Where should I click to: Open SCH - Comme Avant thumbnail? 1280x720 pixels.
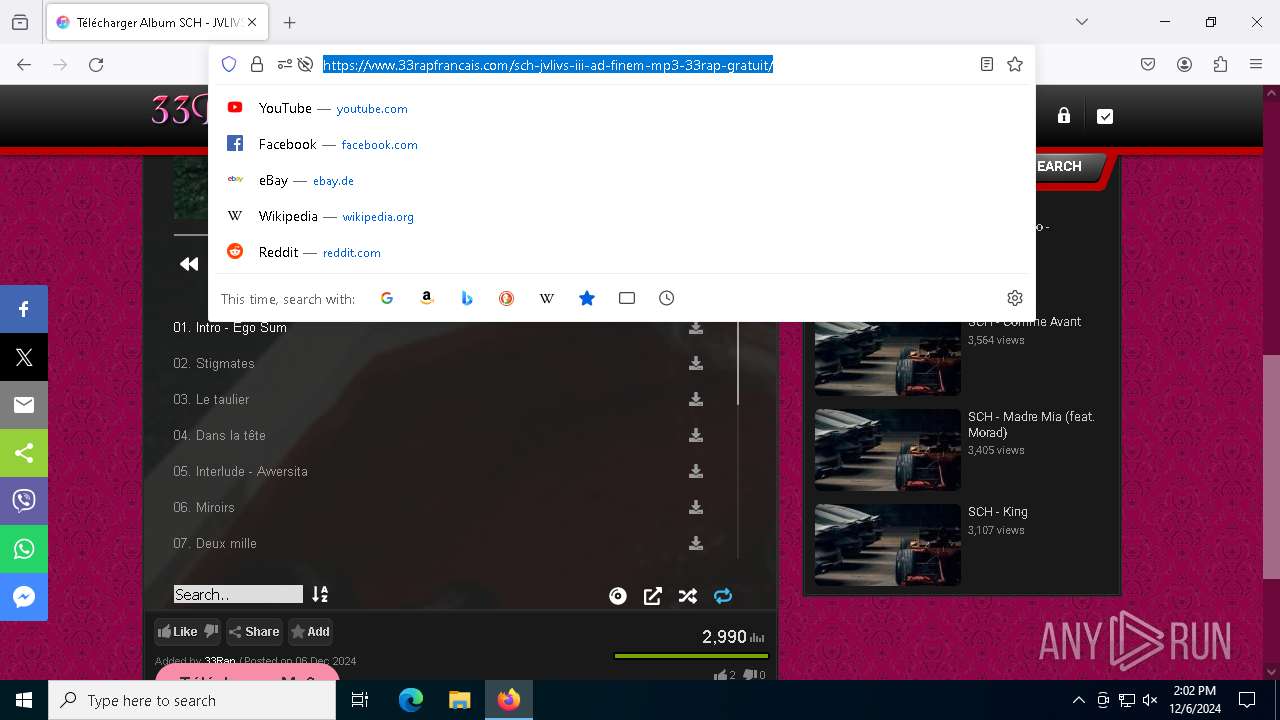(x=887, y=357)
